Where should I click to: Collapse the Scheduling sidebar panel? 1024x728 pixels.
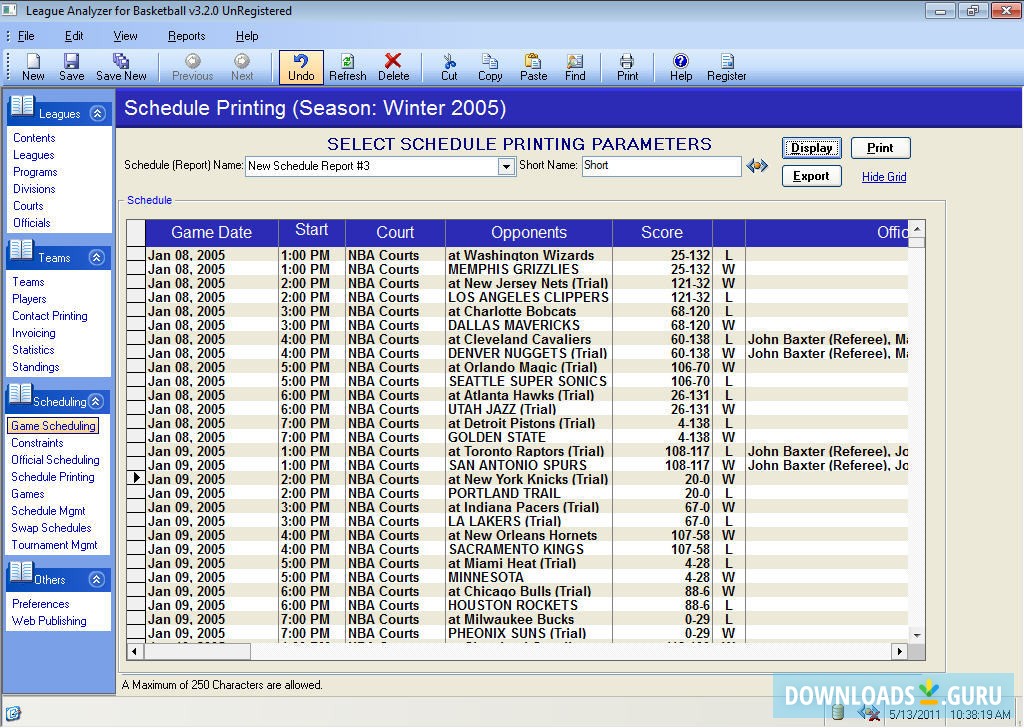coord(97,402)
